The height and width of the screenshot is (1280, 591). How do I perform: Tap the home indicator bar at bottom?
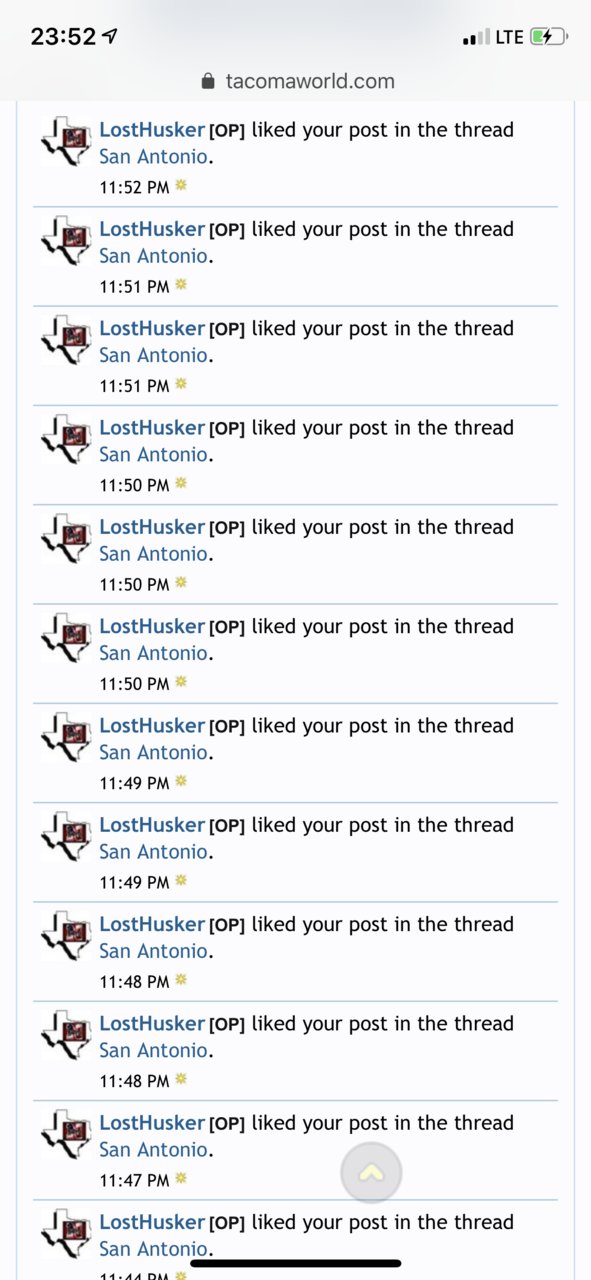[296, 1263]
